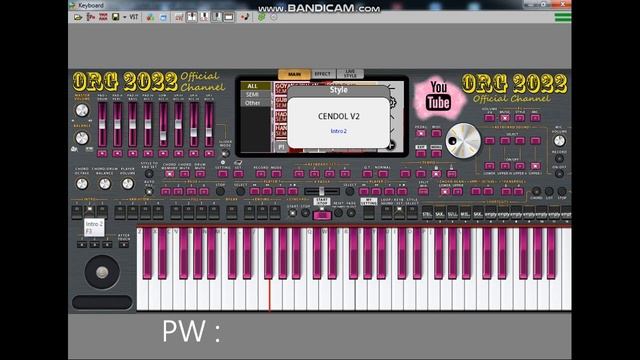The image size is (640, 360).
Task: Open the dropdown arrow next to save icon
Action: point(124,17)
